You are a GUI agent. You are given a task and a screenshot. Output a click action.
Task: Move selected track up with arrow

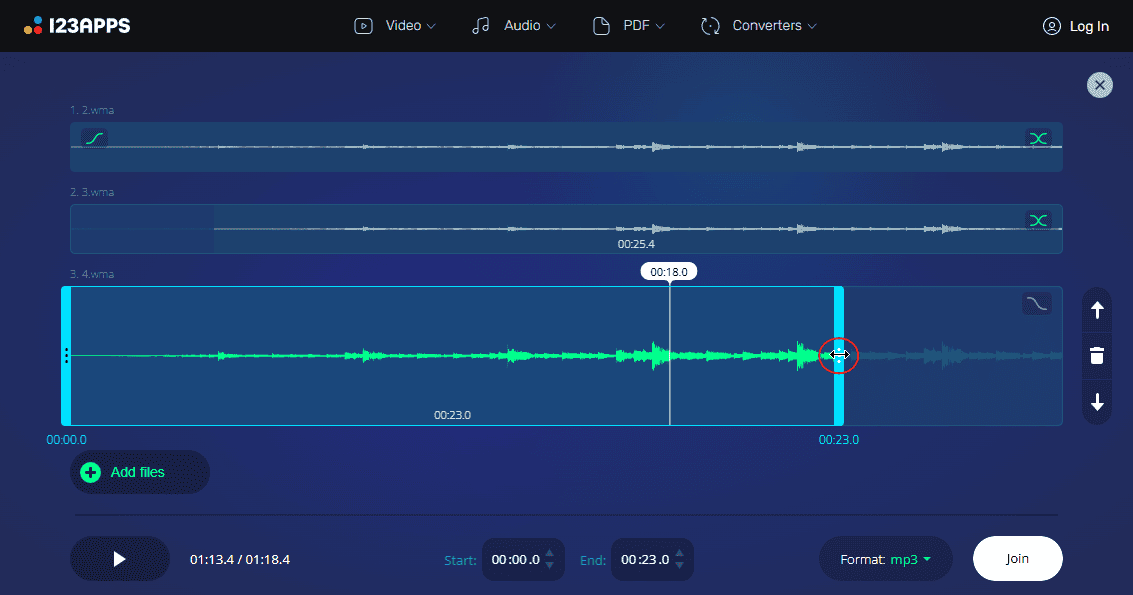pyautogui.click(x=1097, y=310)
